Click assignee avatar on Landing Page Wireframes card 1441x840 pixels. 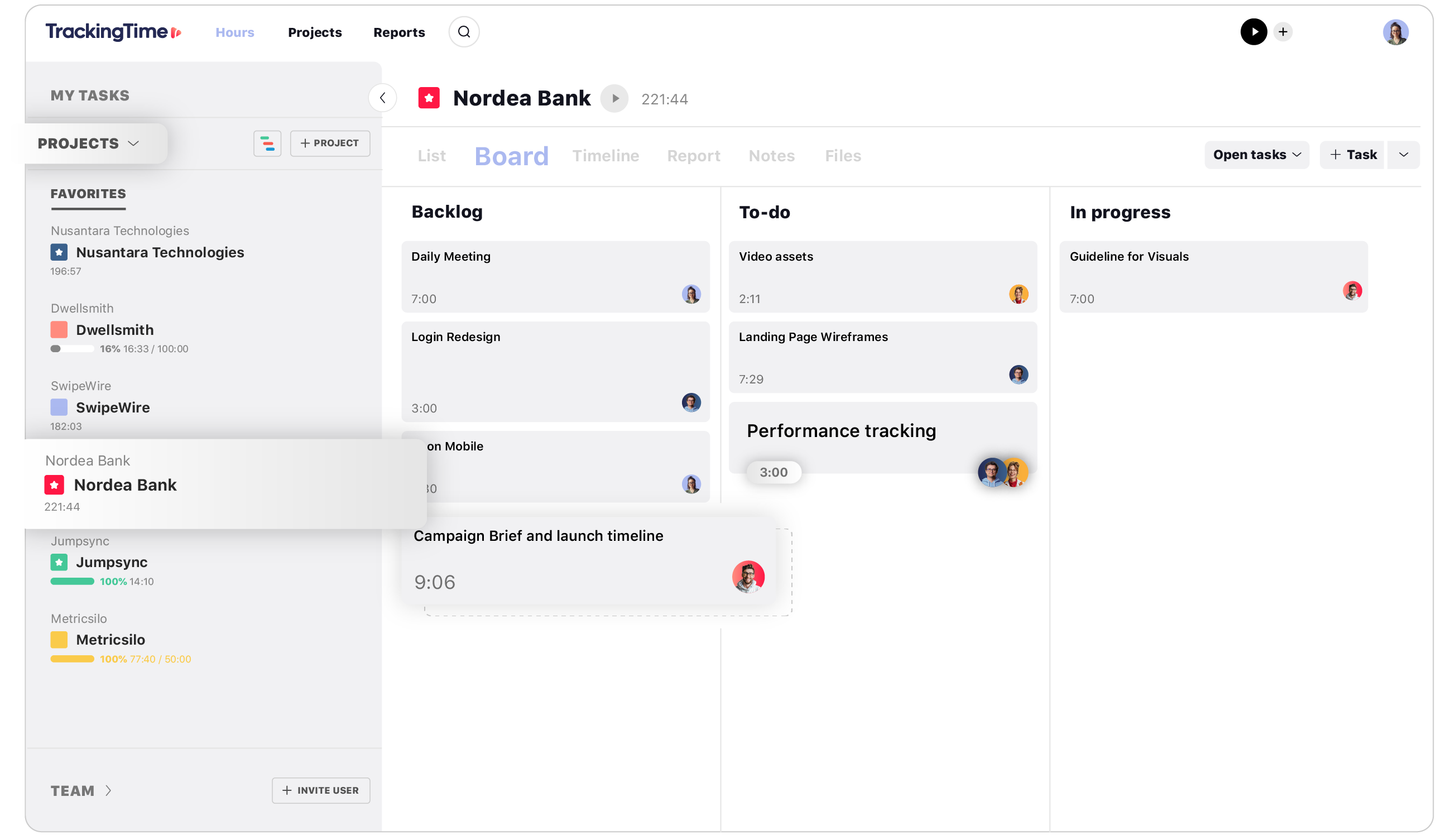click(1019, 375)
